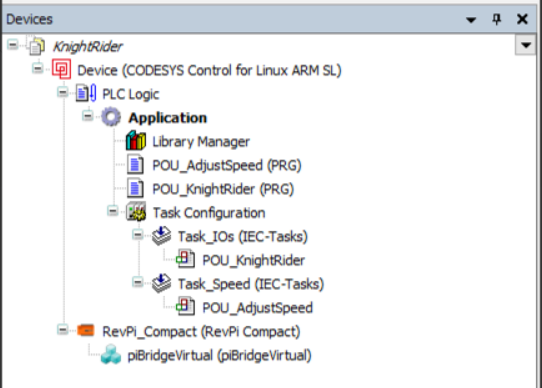
Task: Click the Task Configuration icon
Action: click(136, 212)
